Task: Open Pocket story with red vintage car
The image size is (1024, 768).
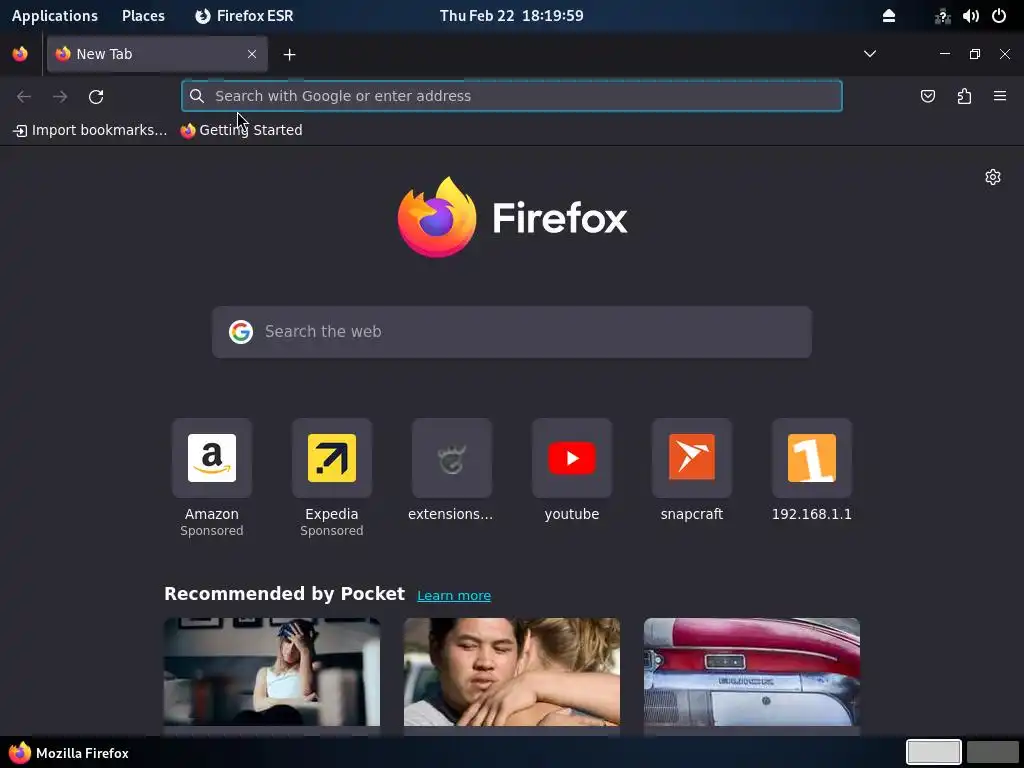Action: 752,672
